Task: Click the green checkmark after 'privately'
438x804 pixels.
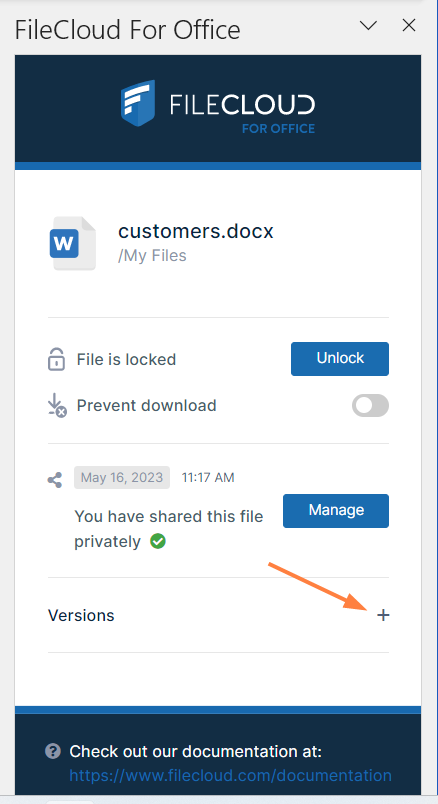Action: 158,541
